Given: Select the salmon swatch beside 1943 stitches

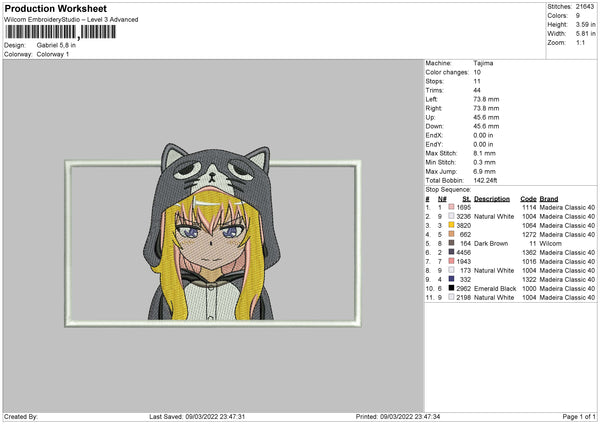Looking at the screenshot, I should point(451,261).
